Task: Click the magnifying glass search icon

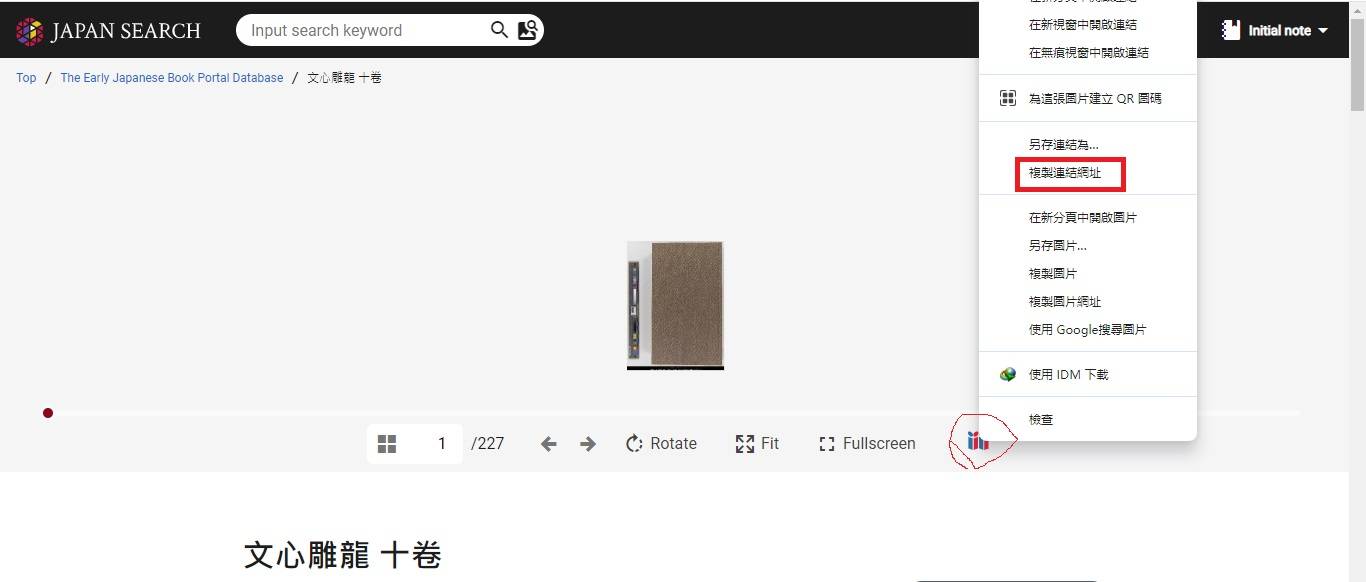Action: pos(500,30)
